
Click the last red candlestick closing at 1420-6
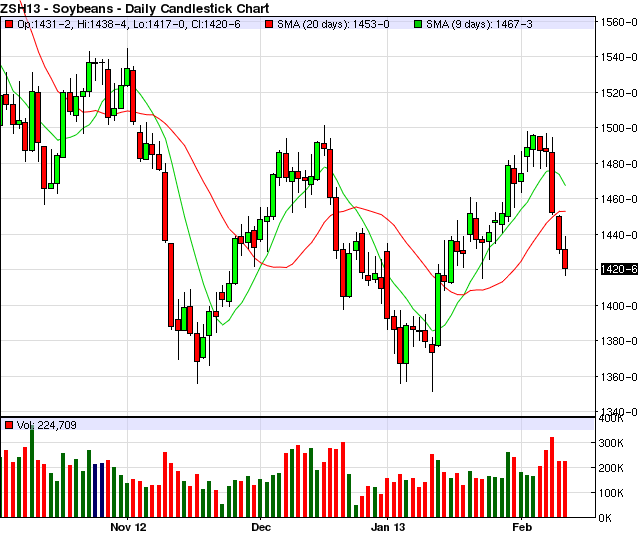[x=565, y=259]
